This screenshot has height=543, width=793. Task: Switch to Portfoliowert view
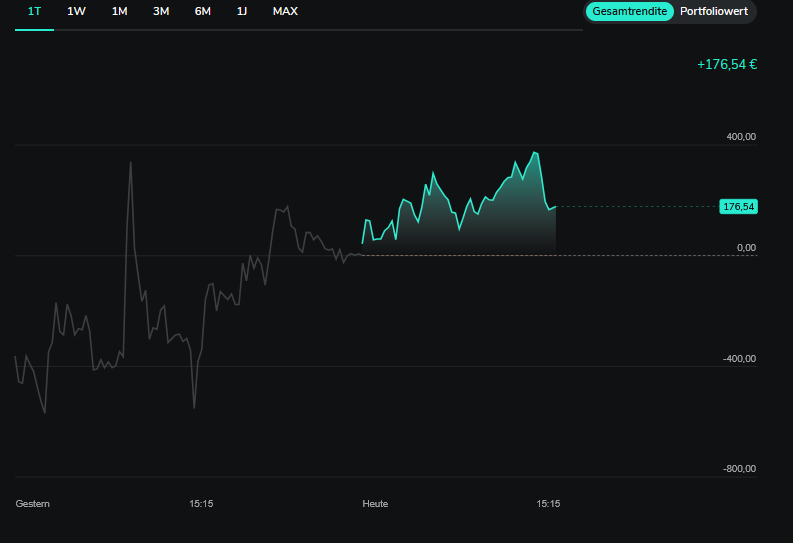714,11
